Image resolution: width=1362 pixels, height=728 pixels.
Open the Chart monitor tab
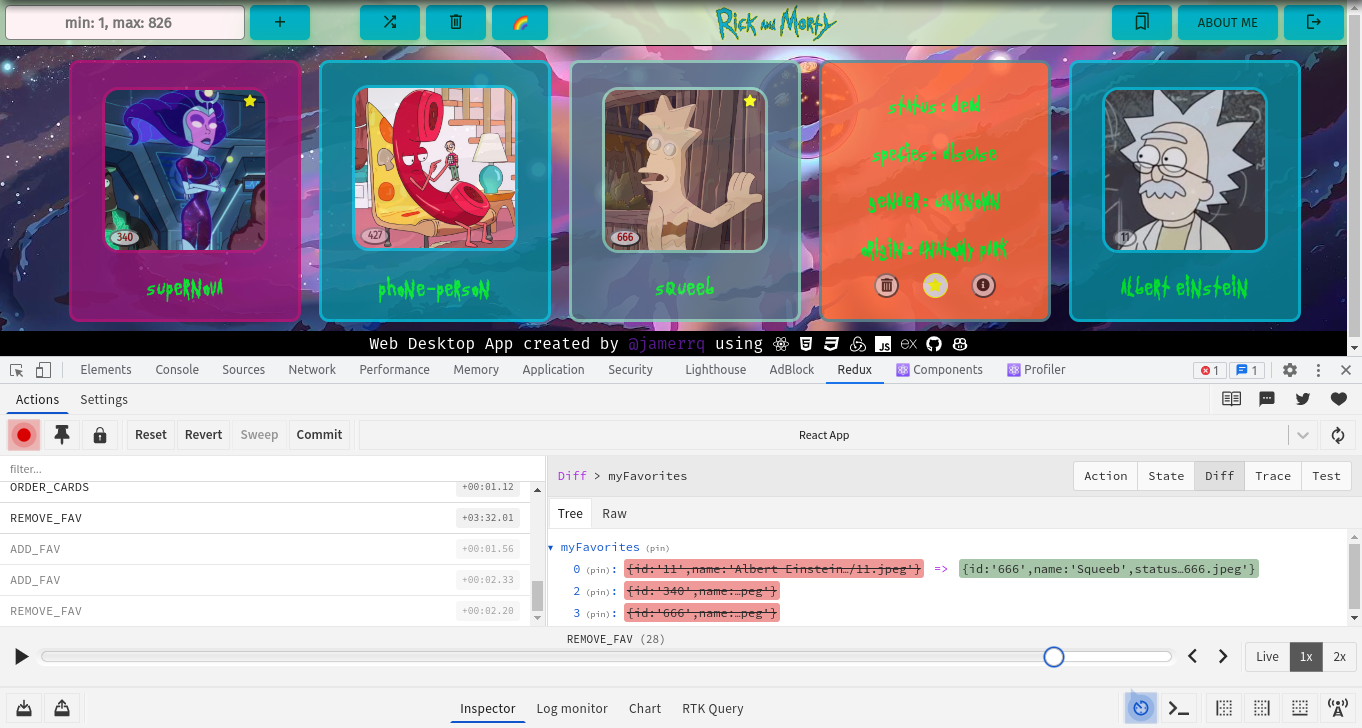tap(644, 708)
